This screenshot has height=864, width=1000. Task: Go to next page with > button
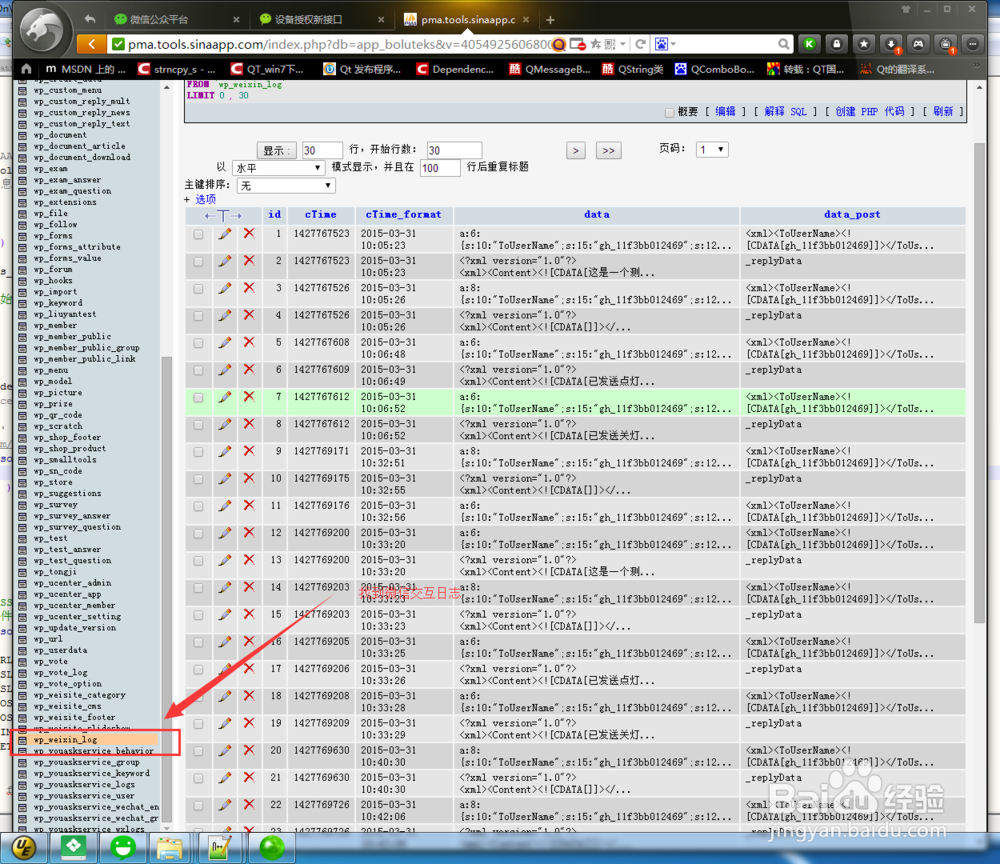[576, 150]
